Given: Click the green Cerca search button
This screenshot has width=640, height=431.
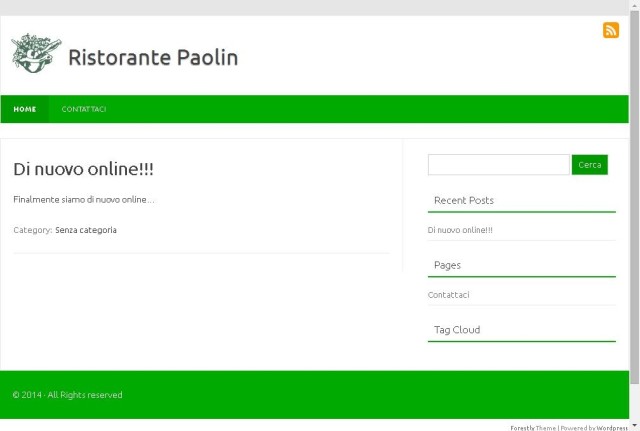Looking at the screenshot, I should 589,164.
